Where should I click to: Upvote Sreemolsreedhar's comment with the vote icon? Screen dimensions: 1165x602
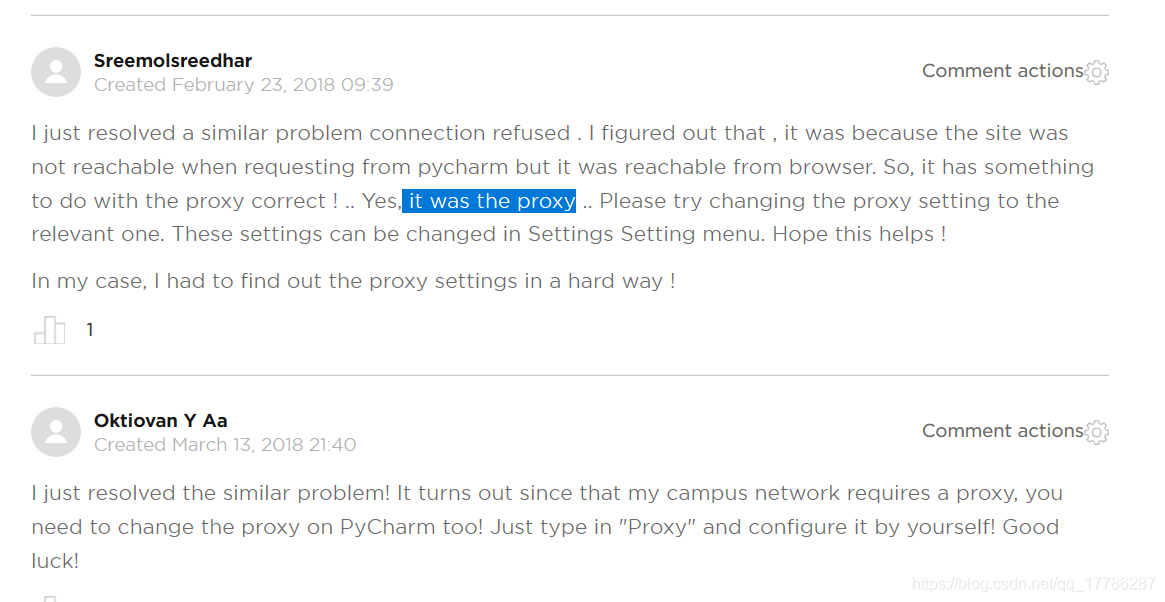click(x=50, y=330)
